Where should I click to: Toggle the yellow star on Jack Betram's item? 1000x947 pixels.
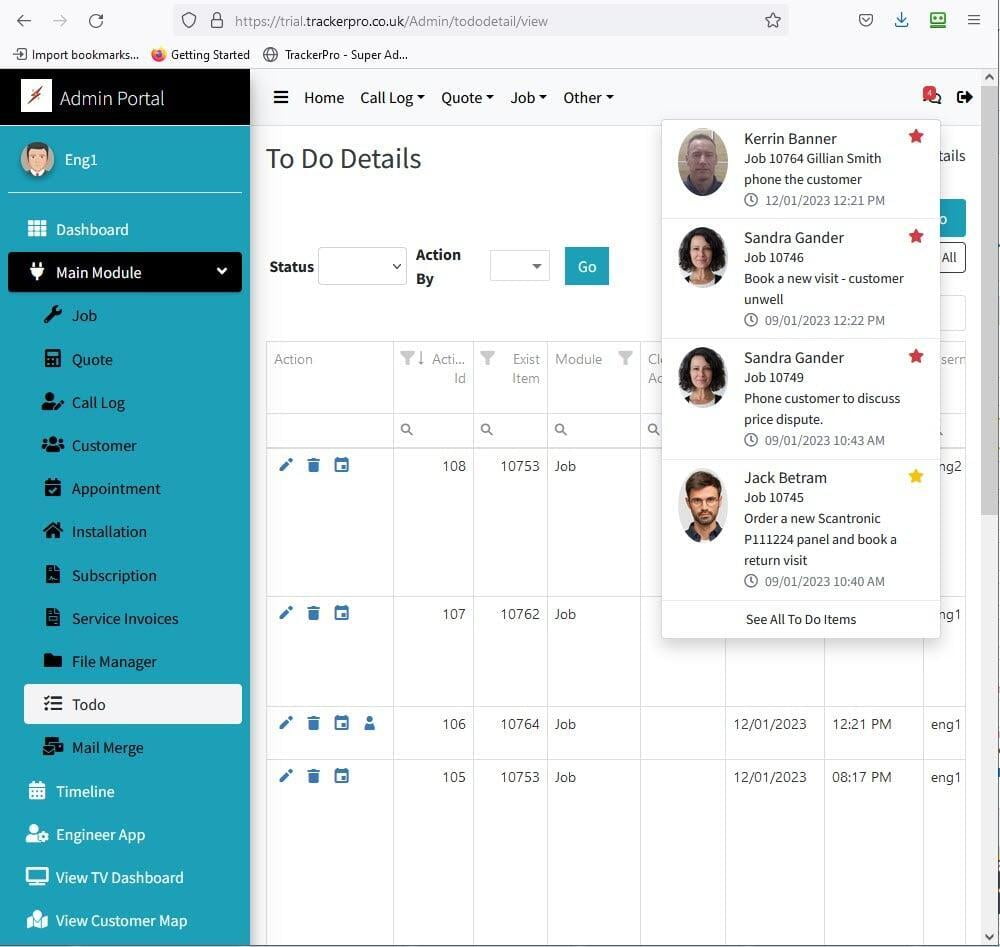[915, 477]
